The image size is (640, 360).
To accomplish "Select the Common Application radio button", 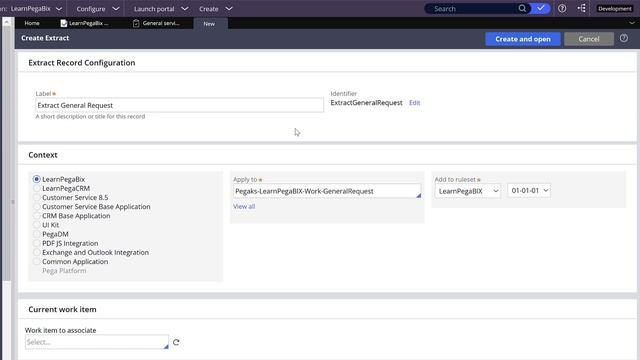I will click(x=36, y=262).
